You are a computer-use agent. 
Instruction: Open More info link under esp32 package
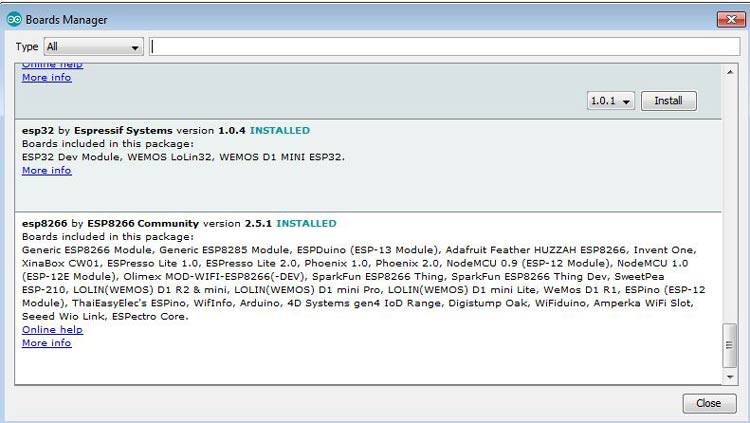(46, 170)
